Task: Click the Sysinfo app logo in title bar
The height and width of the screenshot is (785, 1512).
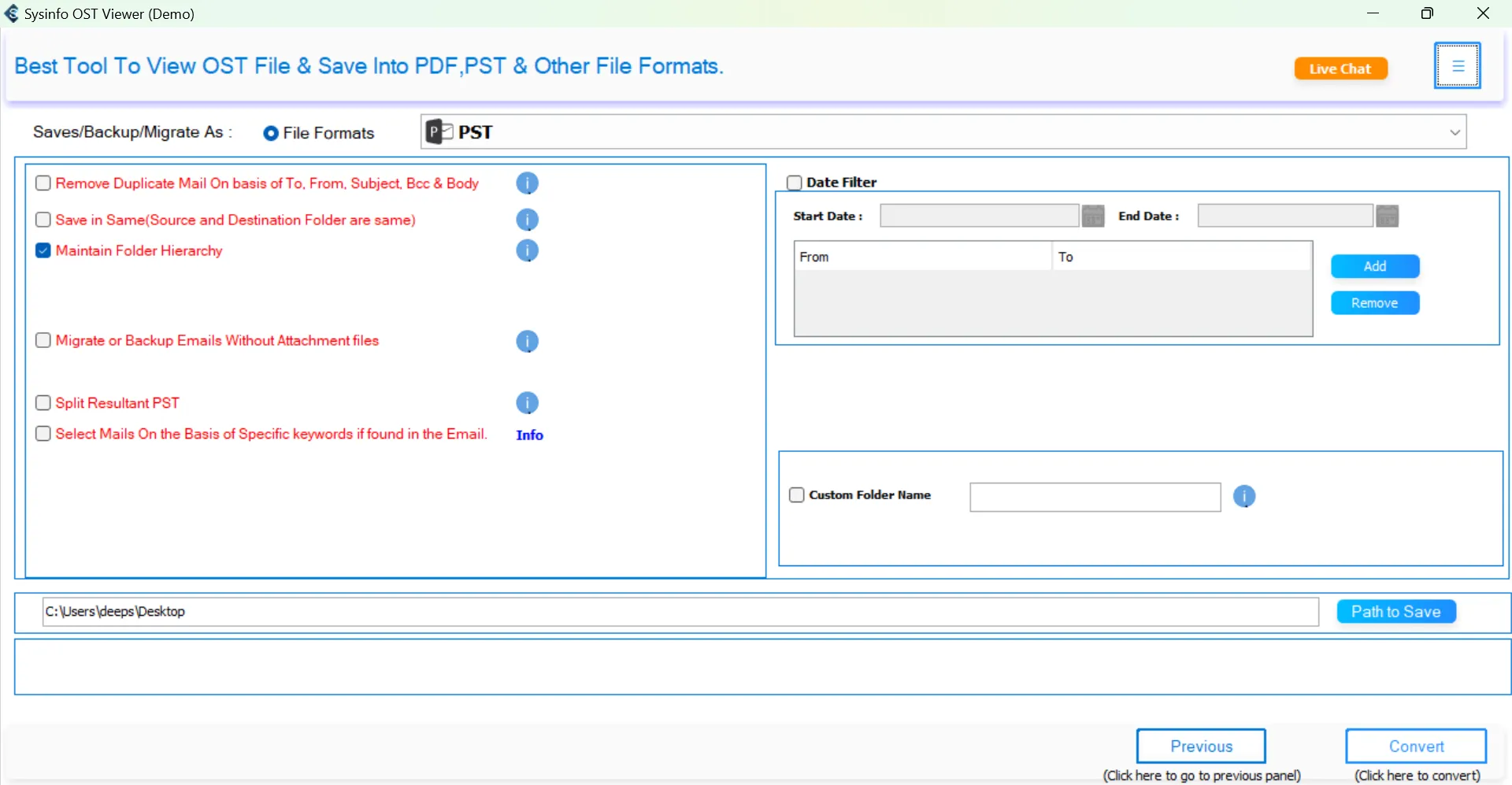Action: coord(12,13)
